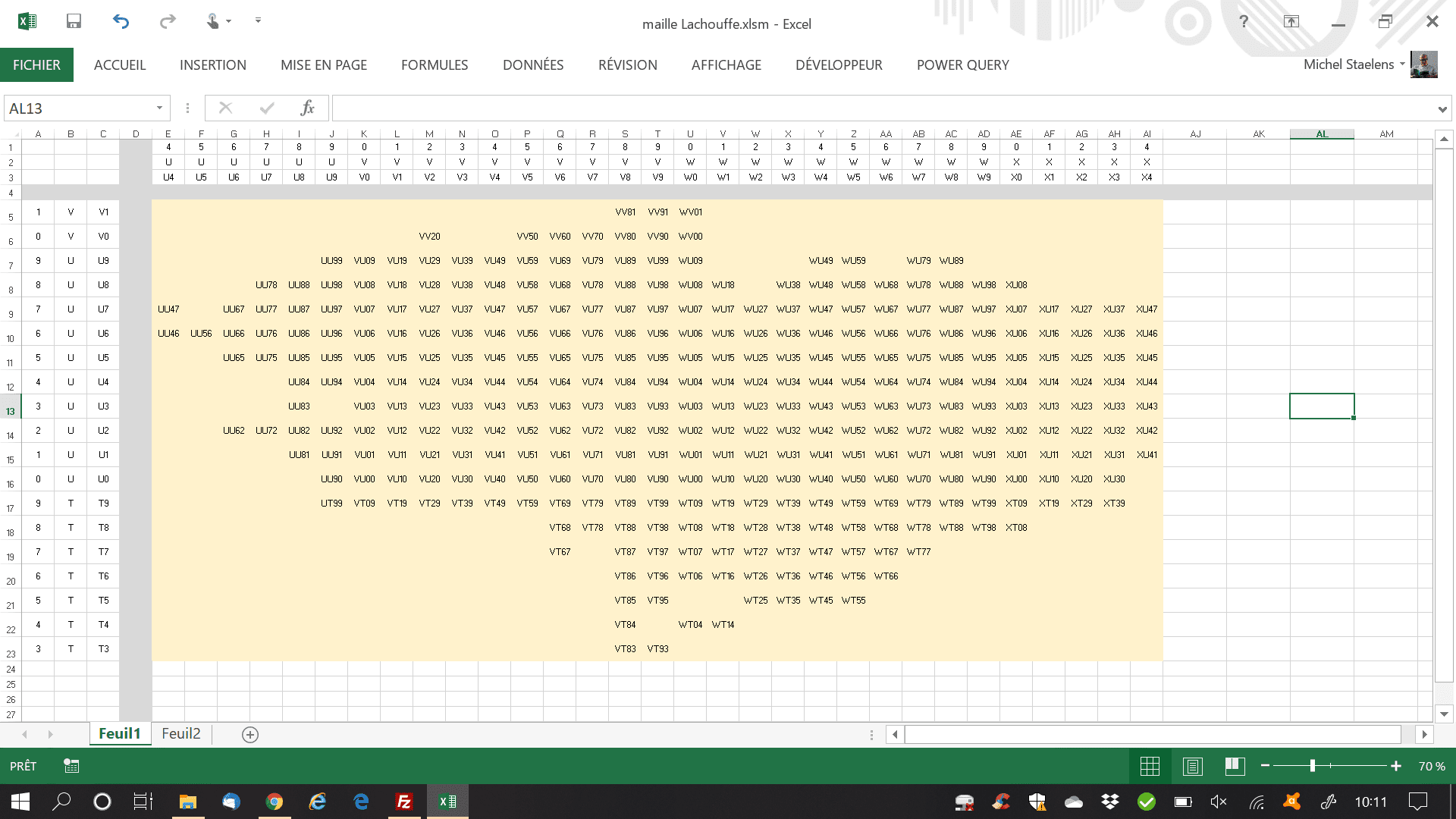Click the Save icon in quick access toolbar
The width and height of the screenshot is (1456, 819).
point(74,21)
